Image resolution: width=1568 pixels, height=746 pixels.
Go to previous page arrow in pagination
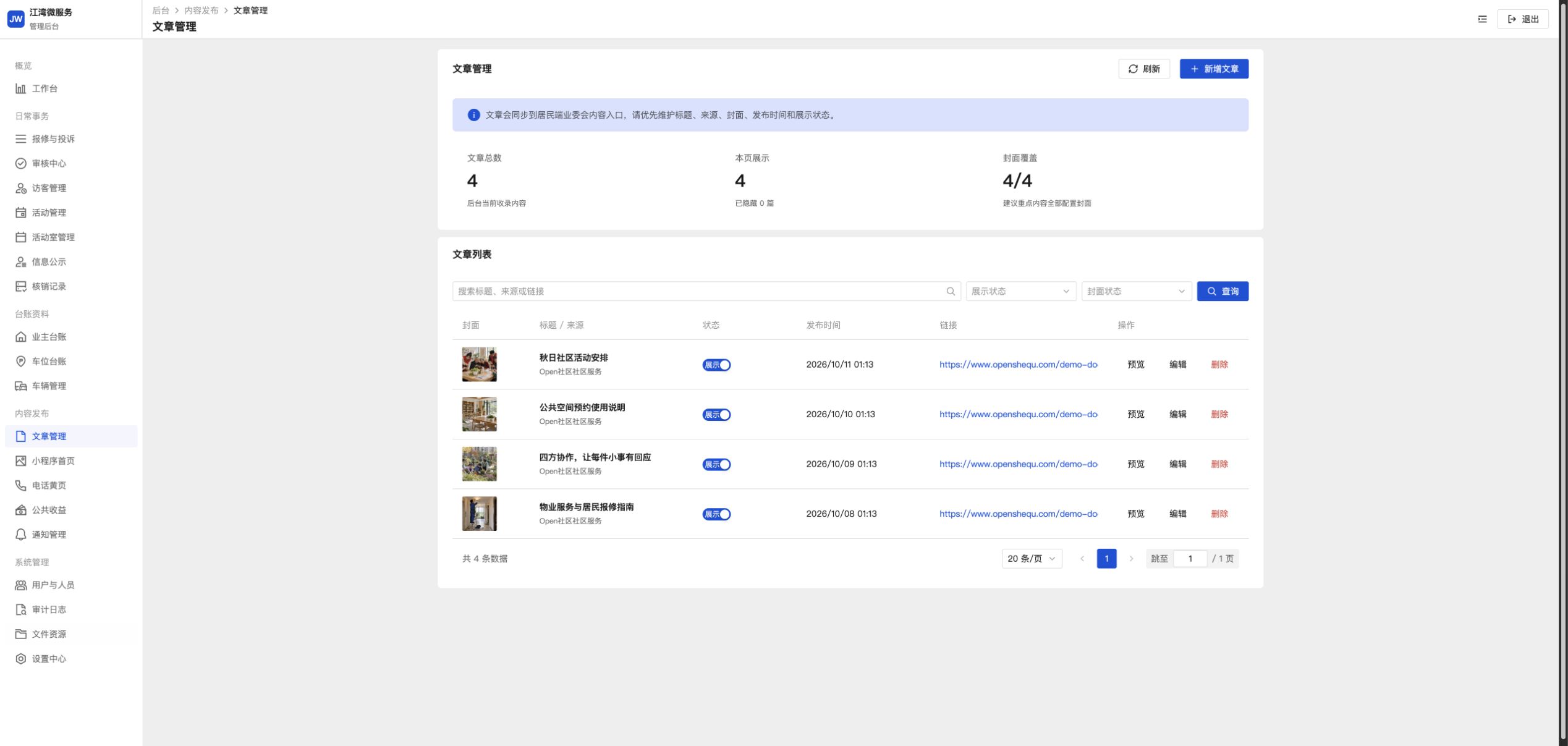[x=1082, y=559]
